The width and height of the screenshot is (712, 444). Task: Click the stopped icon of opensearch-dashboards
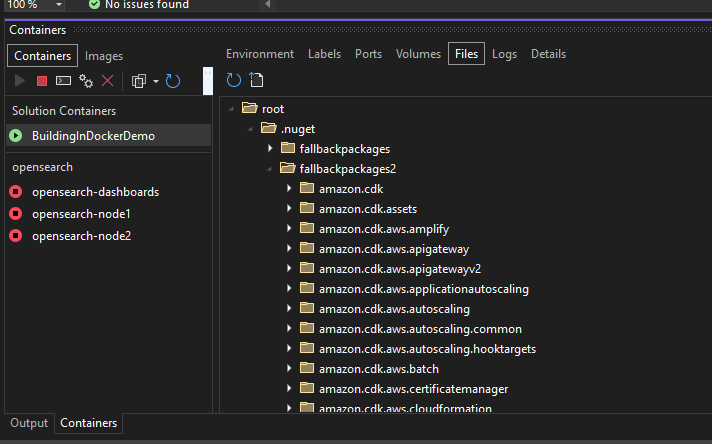tap(16, 192)
